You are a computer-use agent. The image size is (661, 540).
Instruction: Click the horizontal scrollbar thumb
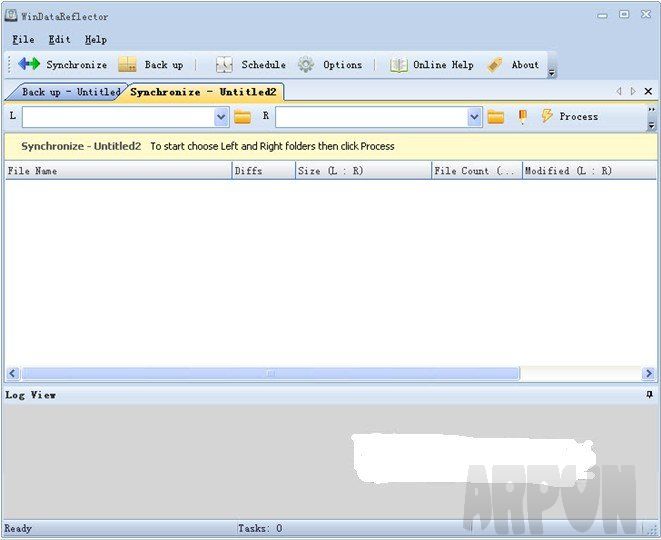(271, 373)
